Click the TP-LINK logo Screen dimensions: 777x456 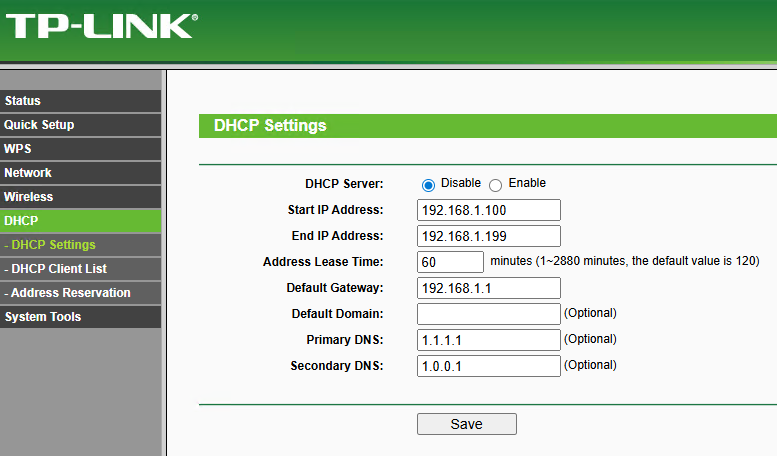(x=102, y=26)
